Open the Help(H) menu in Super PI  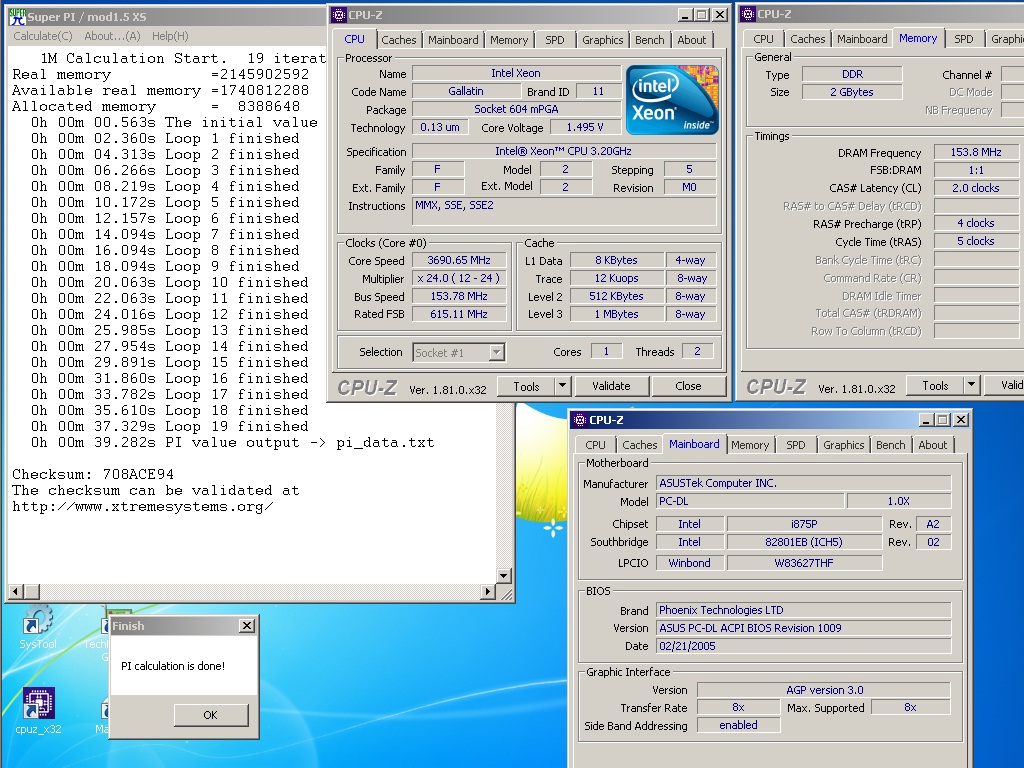[x=170, y=36]
